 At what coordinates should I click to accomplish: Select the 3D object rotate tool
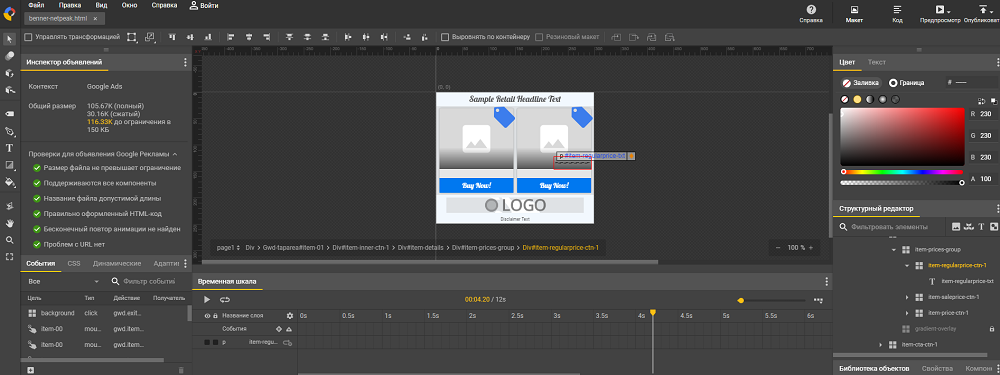tap(10, 73)
